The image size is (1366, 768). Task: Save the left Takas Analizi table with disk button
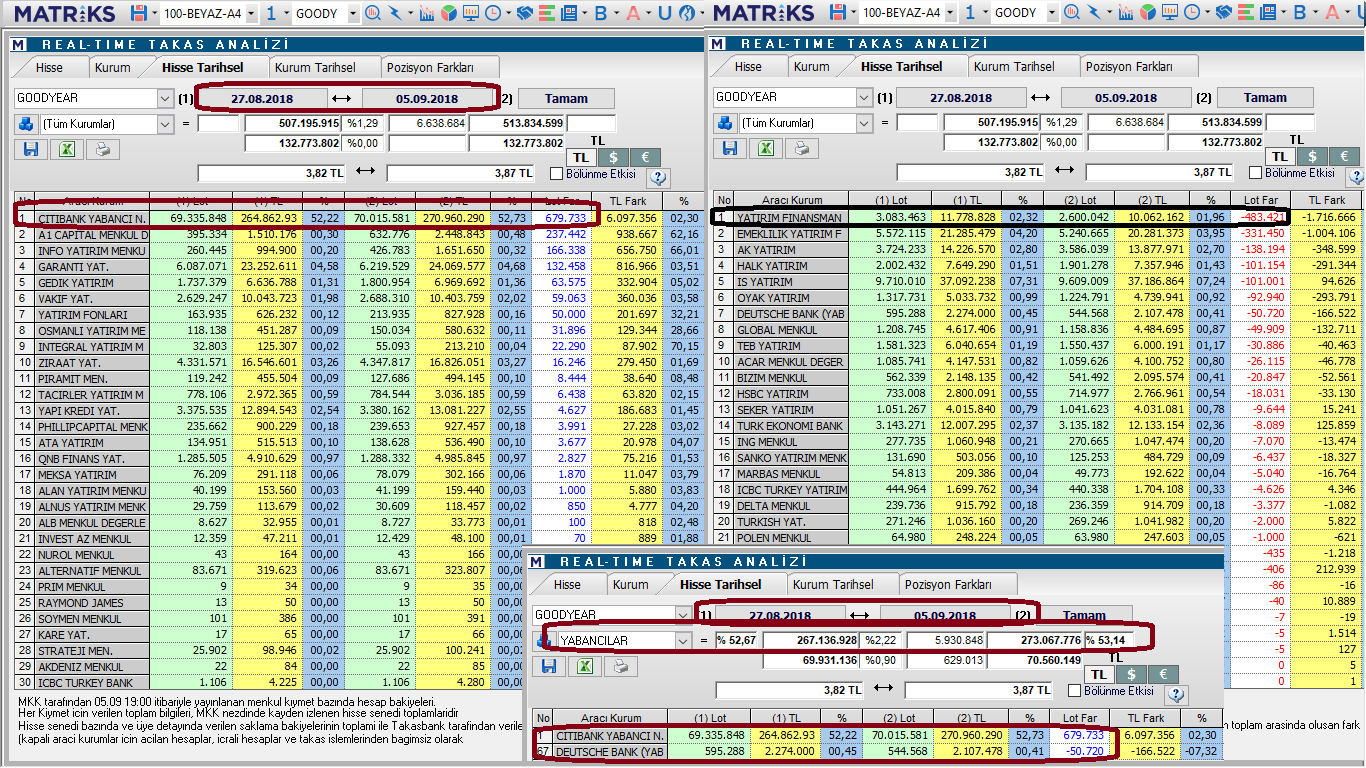[30, 148]
